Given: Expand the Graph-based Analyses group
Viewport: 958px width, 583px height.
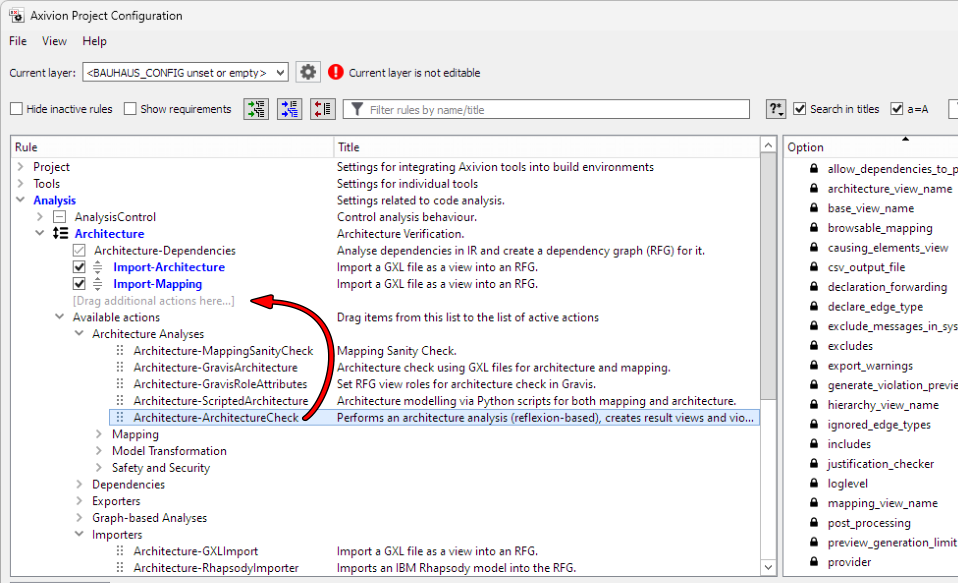Looking at the screenshot, I should [x=79, y=518].
